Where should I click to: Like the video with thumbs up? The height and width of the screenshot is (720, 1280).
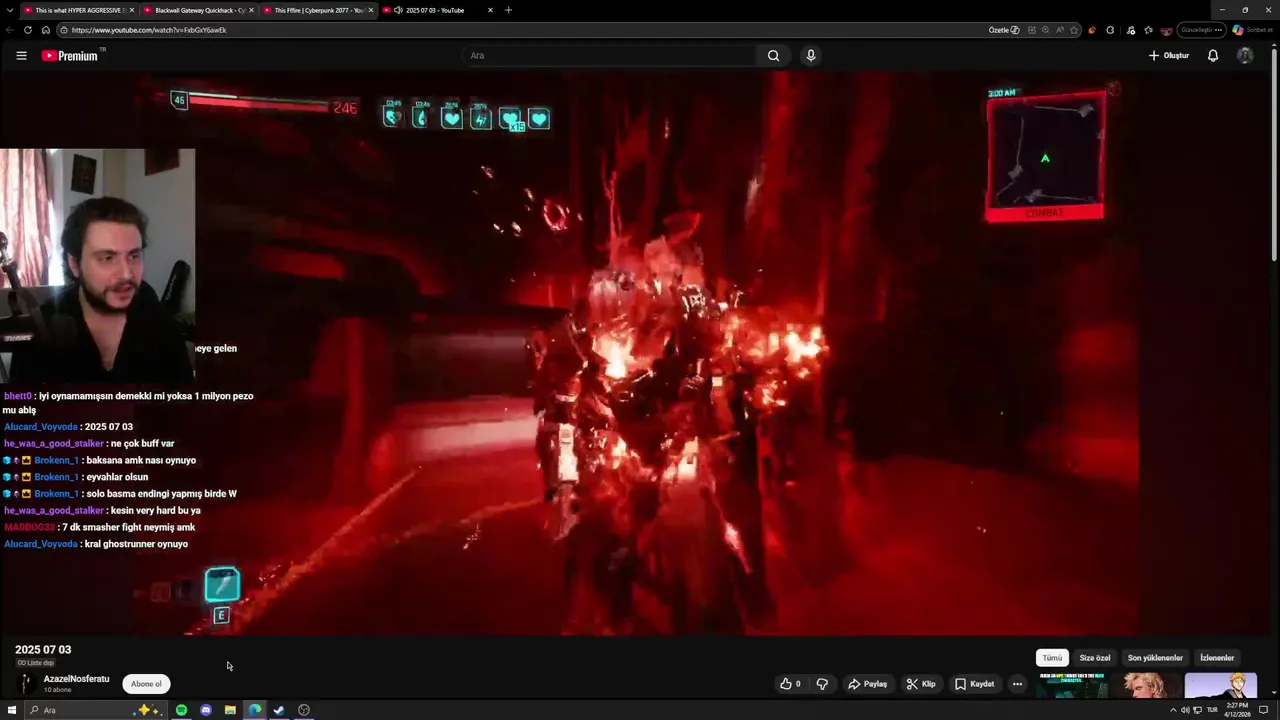(x=791, y=684)
